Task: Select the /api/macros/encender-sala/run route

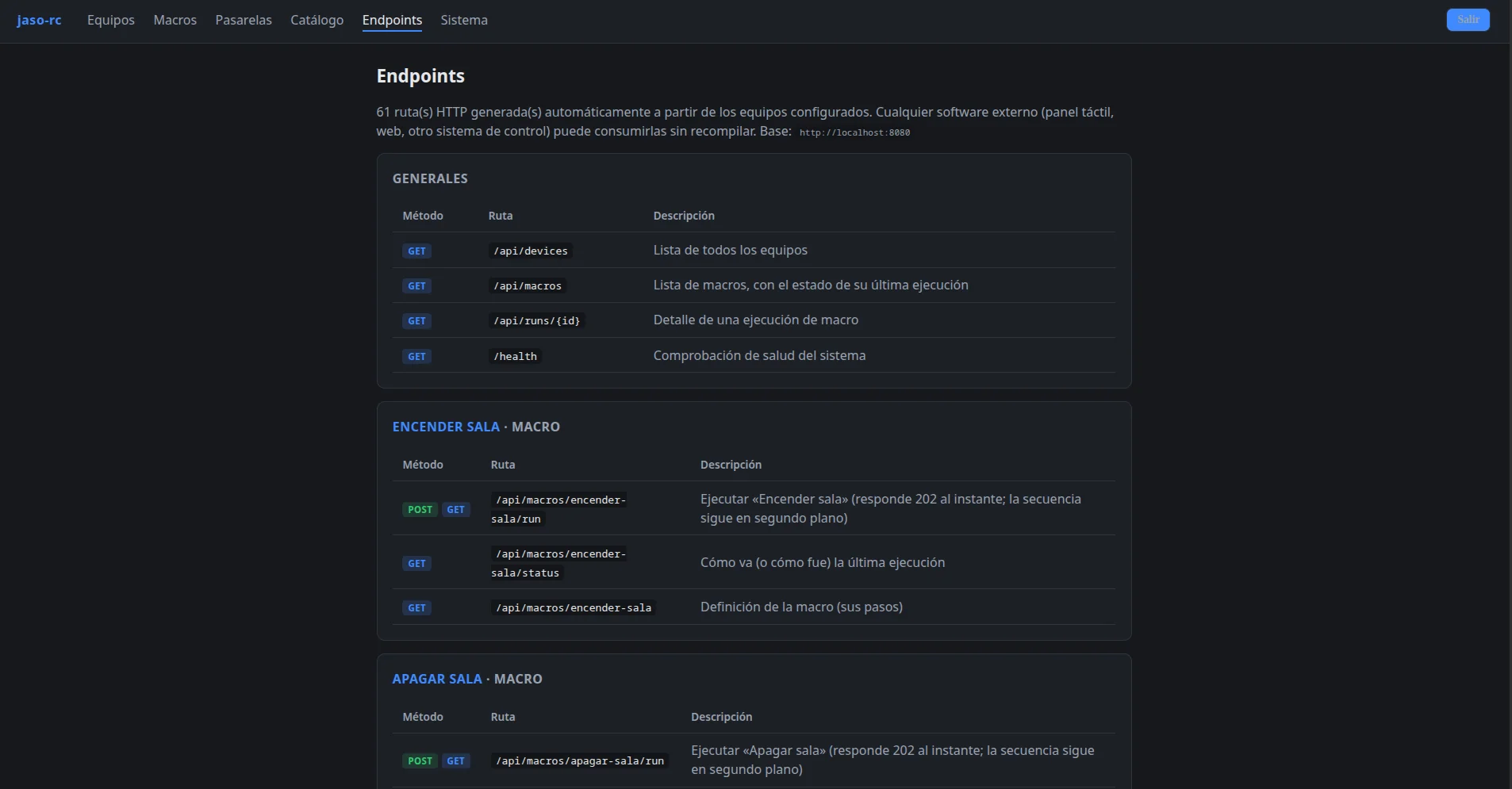Action: (560, 509)
